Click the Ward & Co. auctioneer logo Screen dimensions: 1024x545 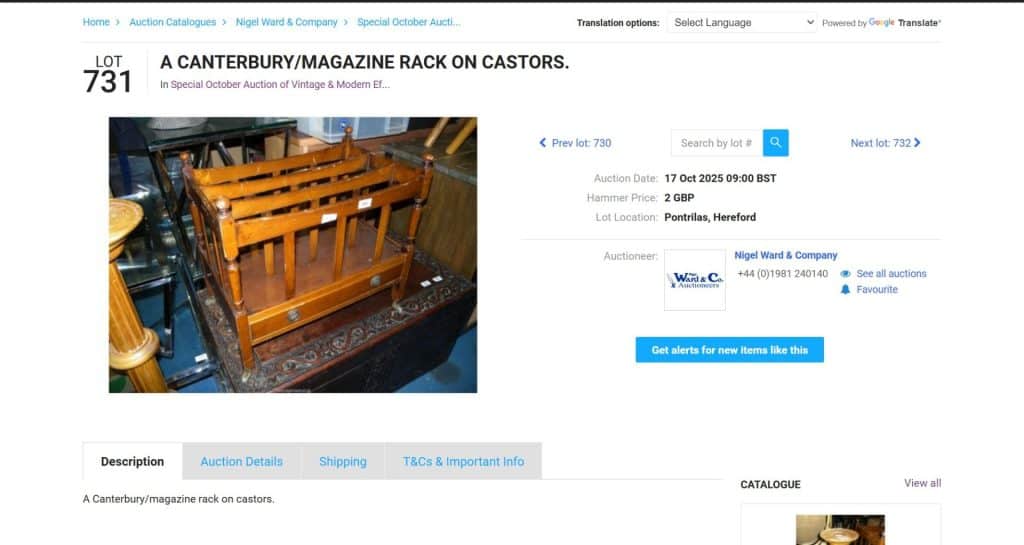pyautogui.click(x=695, y=280)
